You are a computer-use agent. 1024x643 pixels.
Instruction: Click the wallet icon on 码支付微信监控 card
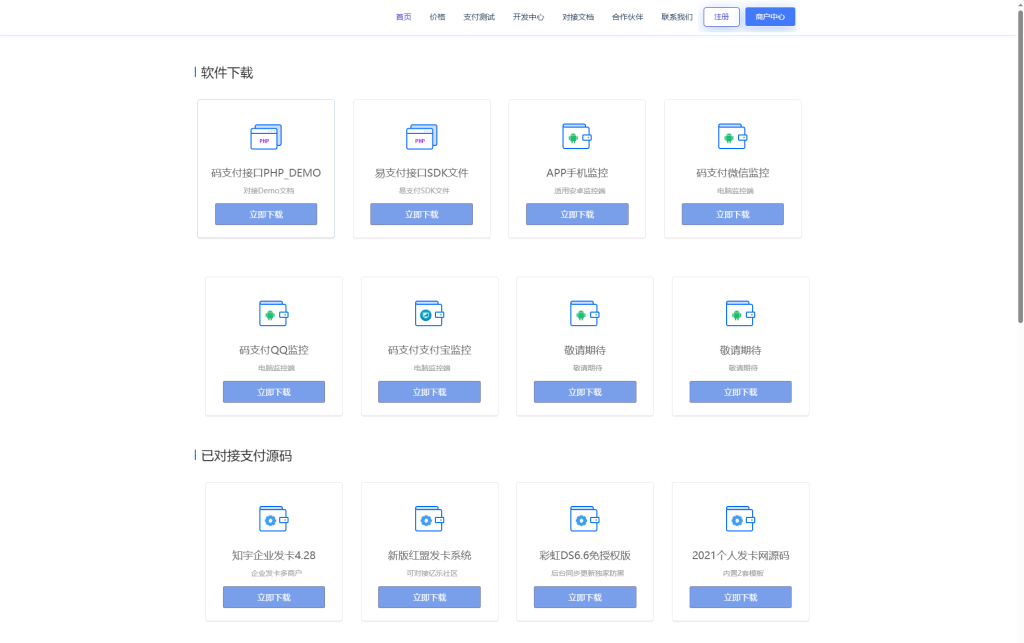coord(733,135)
